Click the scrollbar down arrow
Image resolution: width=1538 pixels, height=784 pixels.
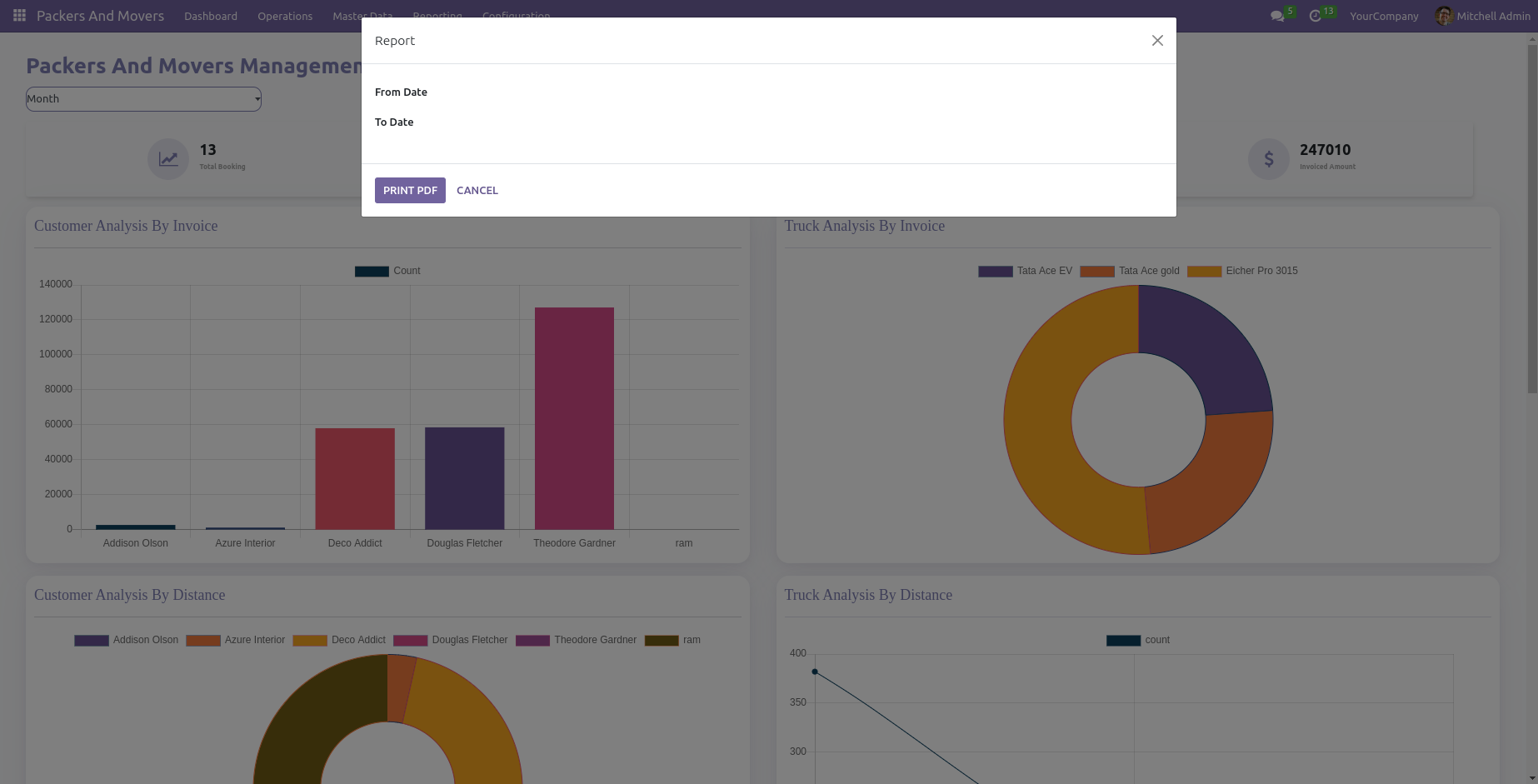pyautogui.click(x=1532, y=778)
